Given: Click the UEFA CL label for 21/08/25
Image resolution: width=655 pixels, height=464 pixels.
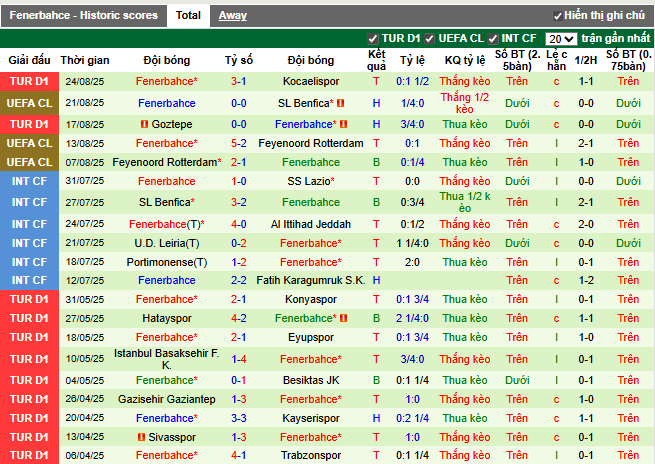Looking at the screenshot, I should pos(29,103).
